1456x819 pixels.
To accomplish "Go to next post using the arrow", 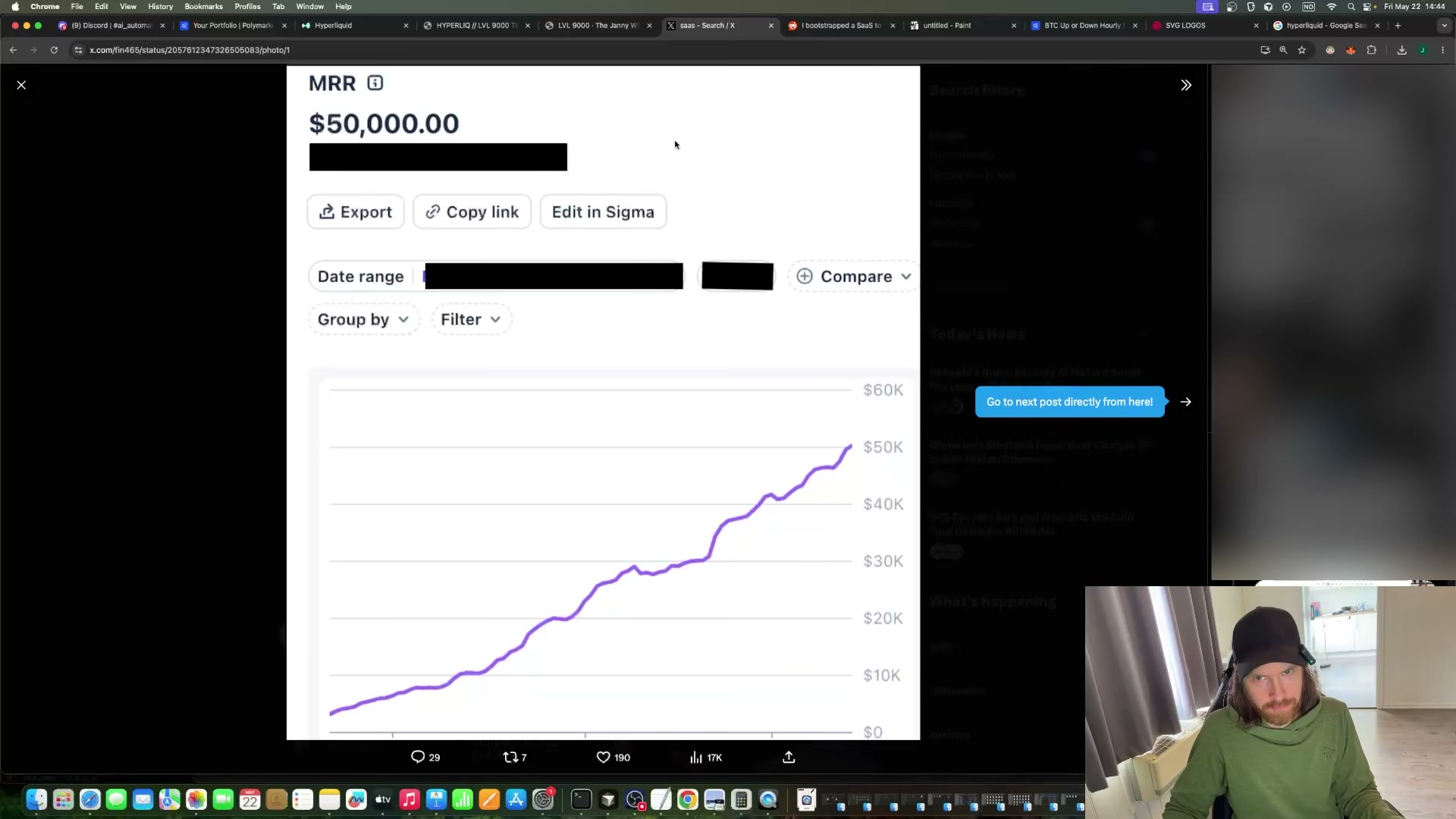I will [1186, 402].
